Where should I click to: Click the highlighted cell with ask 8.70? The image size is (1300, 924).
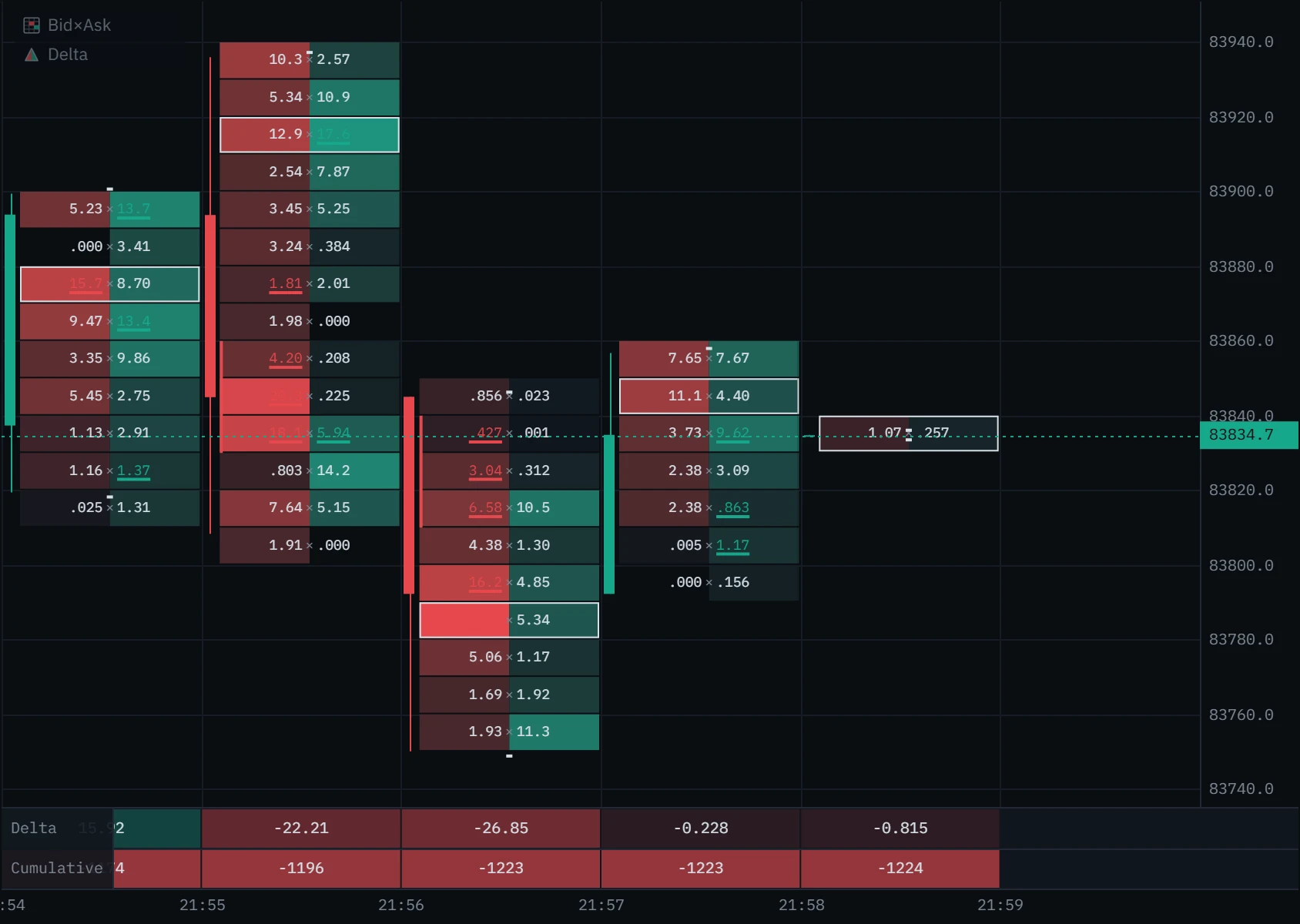(110, 284)
